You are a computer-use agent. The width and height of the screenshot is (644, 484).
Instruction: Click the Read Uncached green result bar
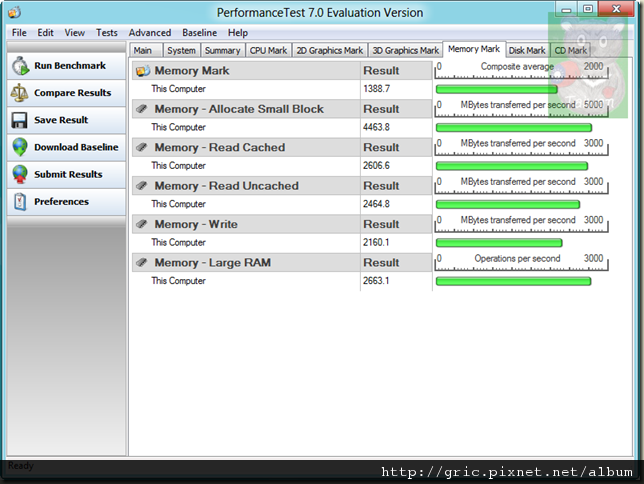pyautogui.click(x=508, y=204)
